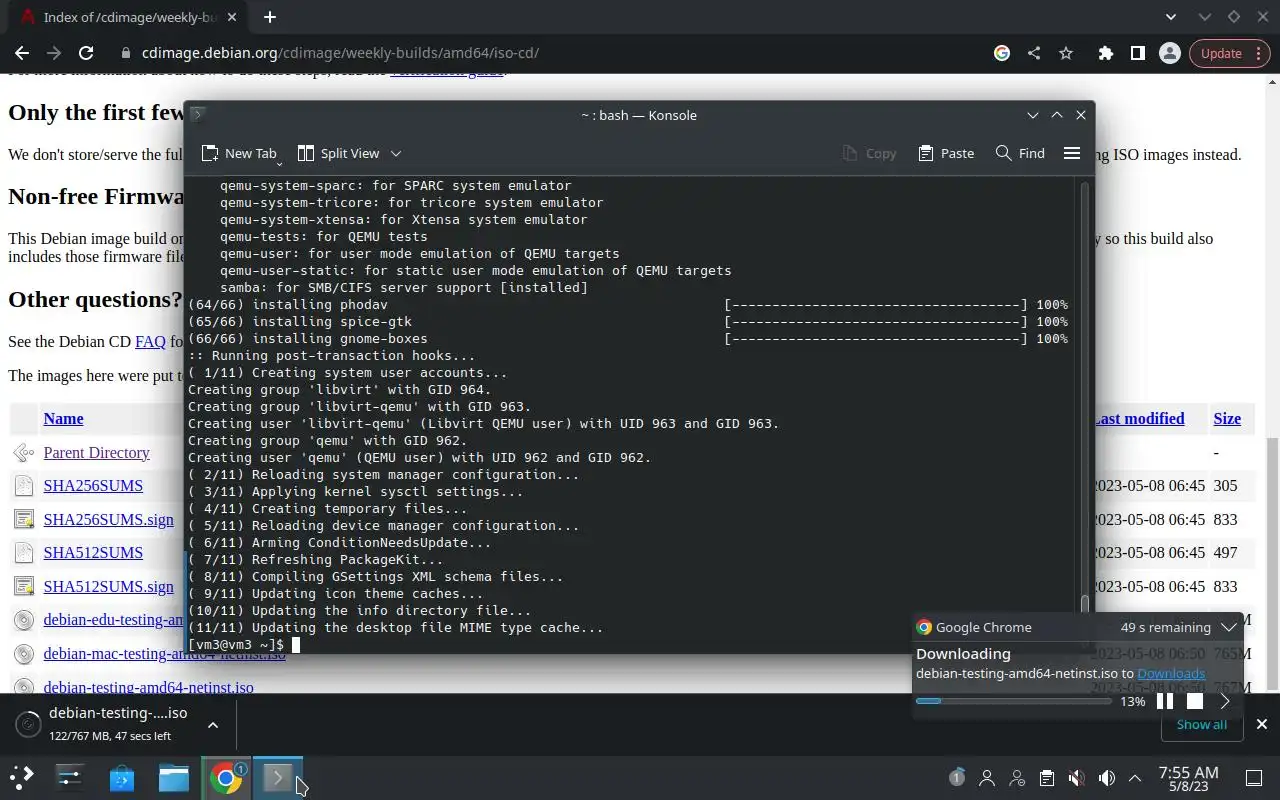Open clipboard tray icon
This screenshot has width=1280, height=800.
tap(1046, 778)
